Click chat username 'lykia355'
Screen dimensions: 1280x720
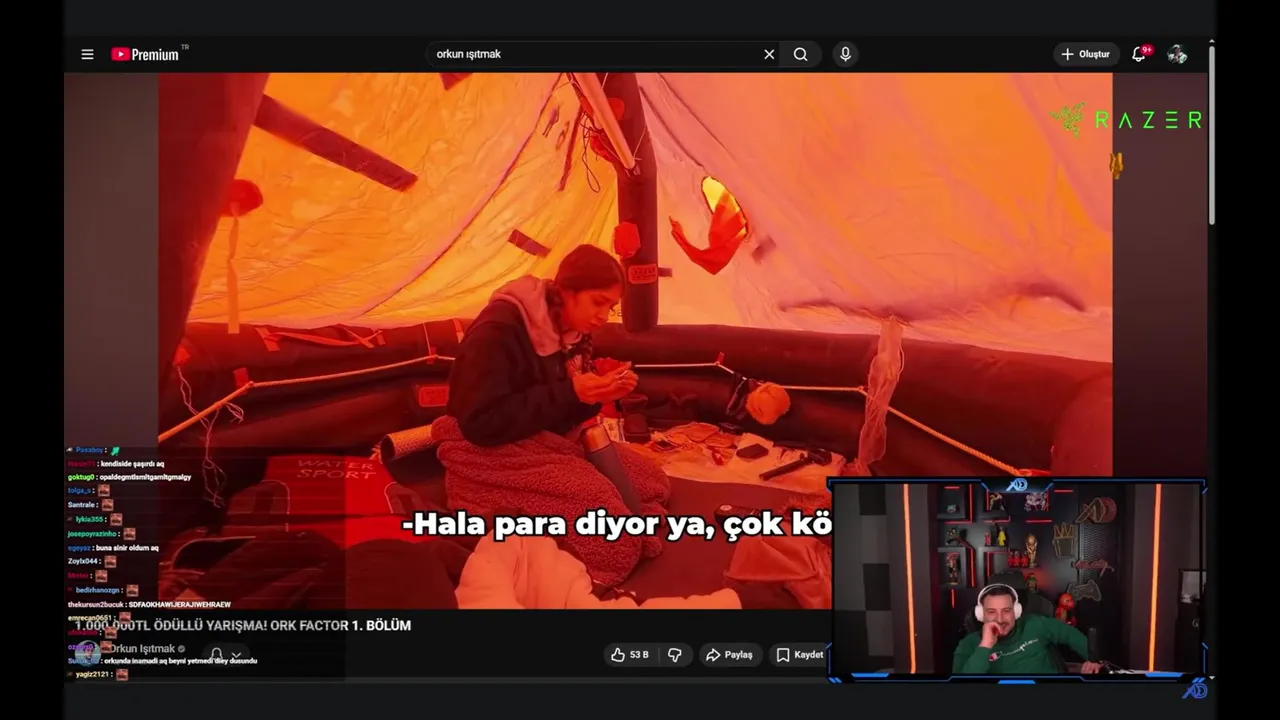[x=90, y=519]
